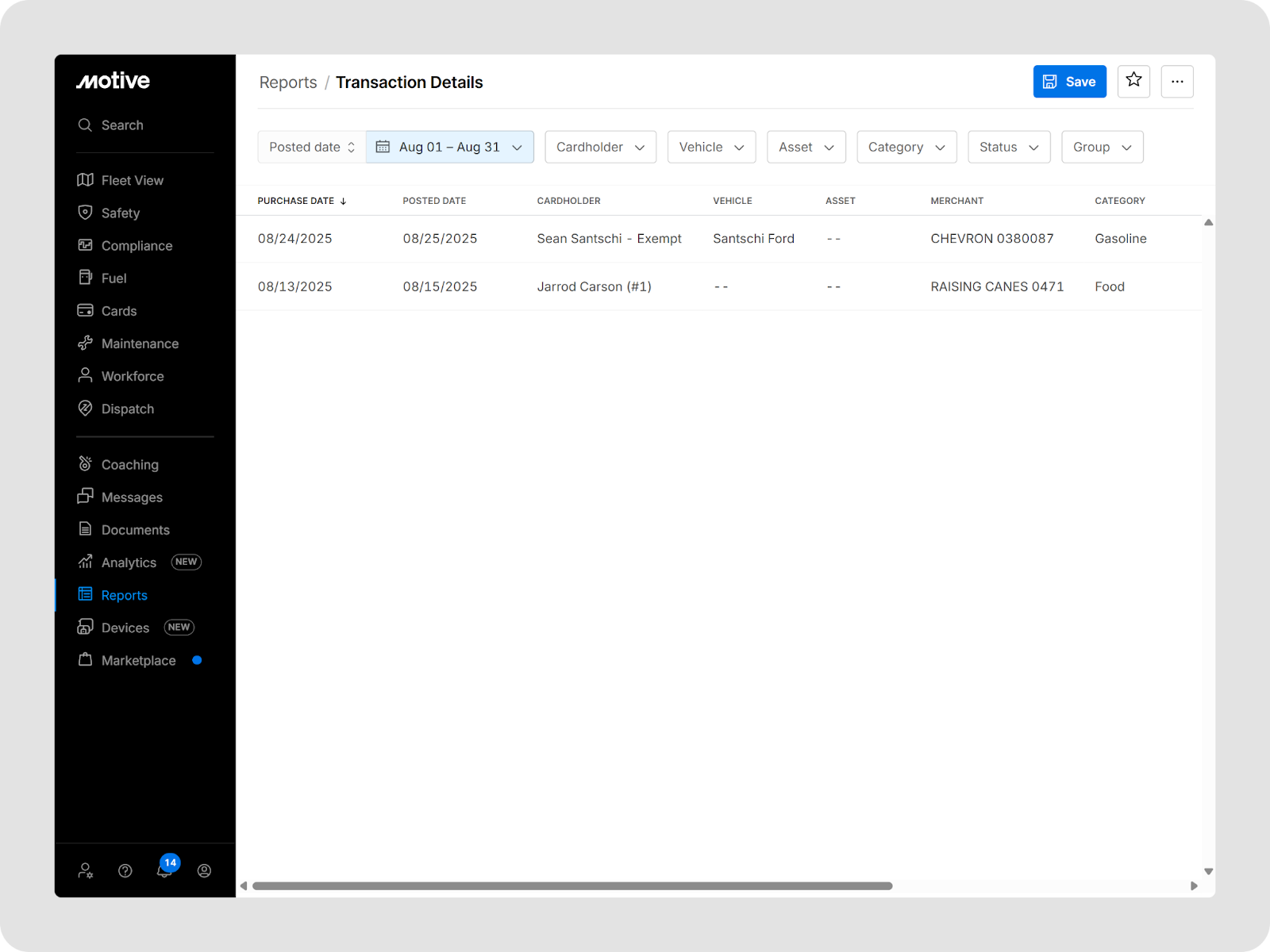Toggle sort on Purchase Date column
The height and width of the screenshot is (952, 1270).
[302, 201]
